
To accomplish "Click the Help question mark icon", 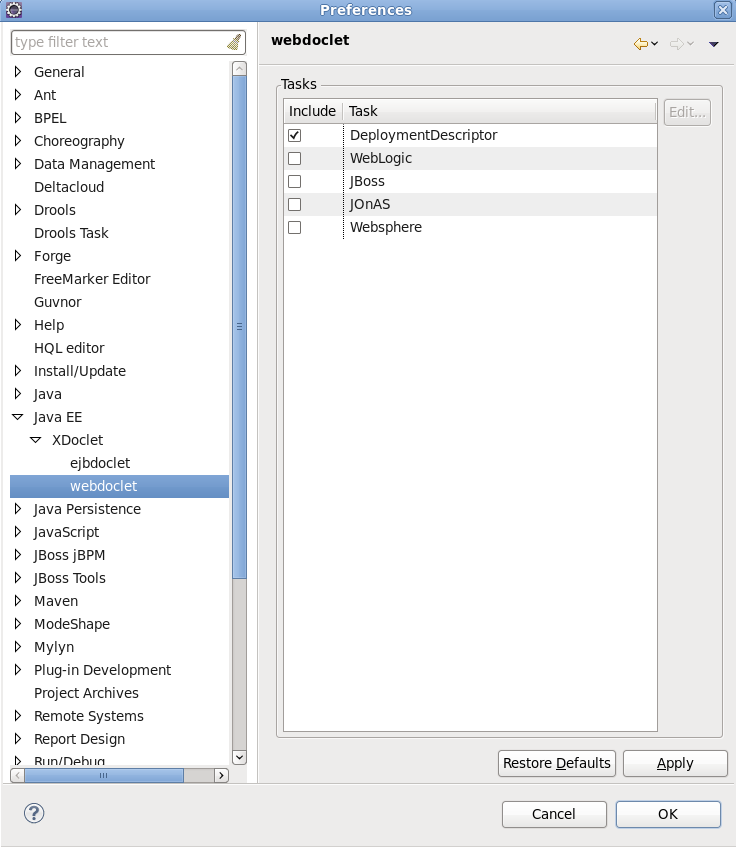I will (34, 813).
